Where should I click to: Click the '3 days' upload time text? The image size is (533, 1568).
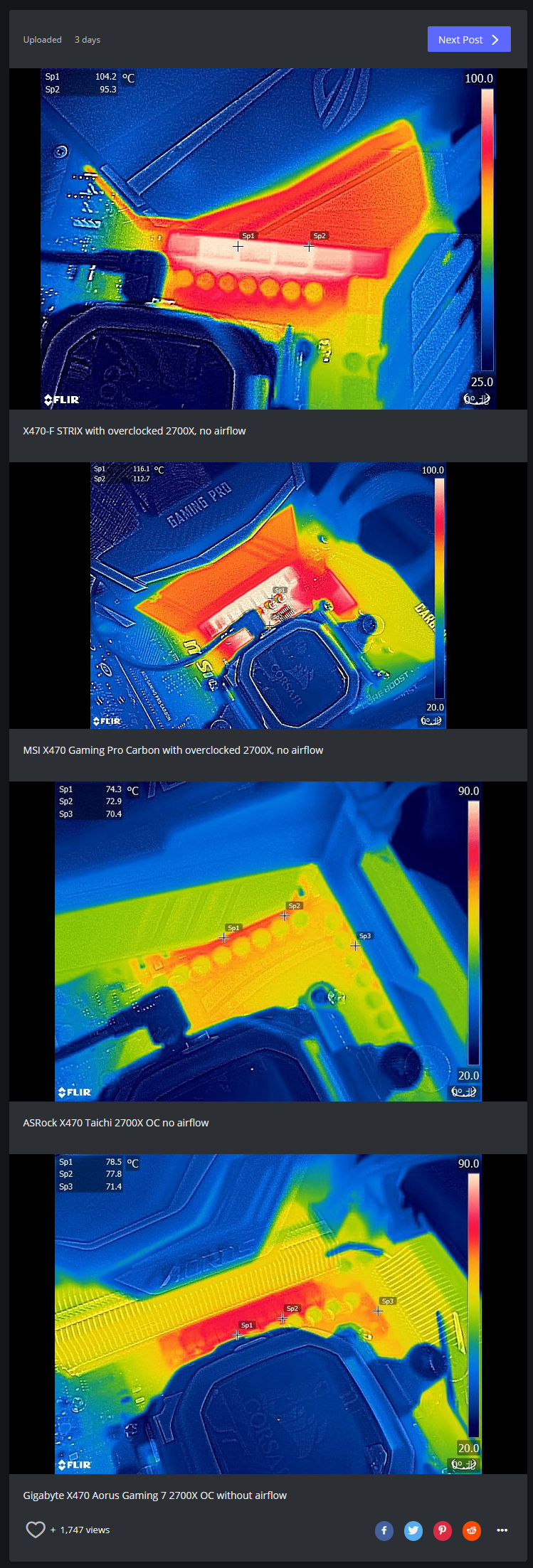pyautogui.click(x=88, y=40)
